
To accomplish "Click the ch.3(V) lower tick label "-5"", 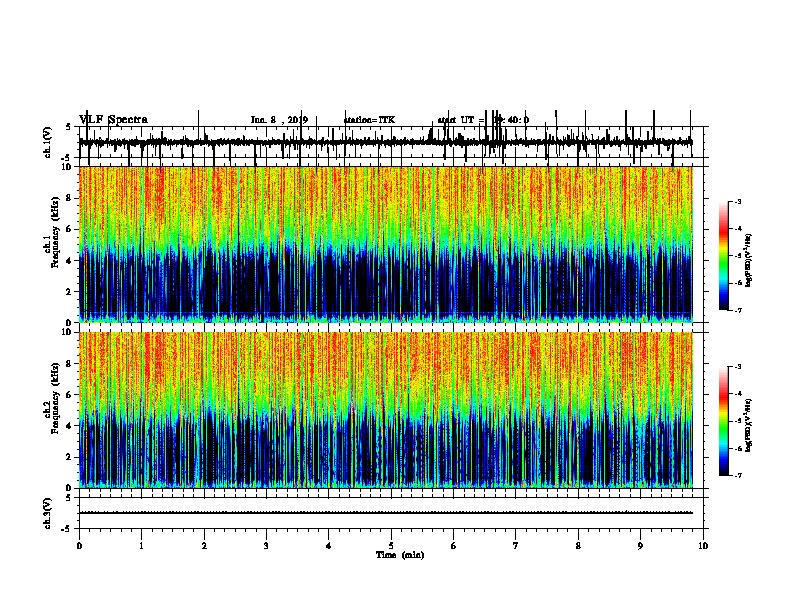I will (67, 529).
